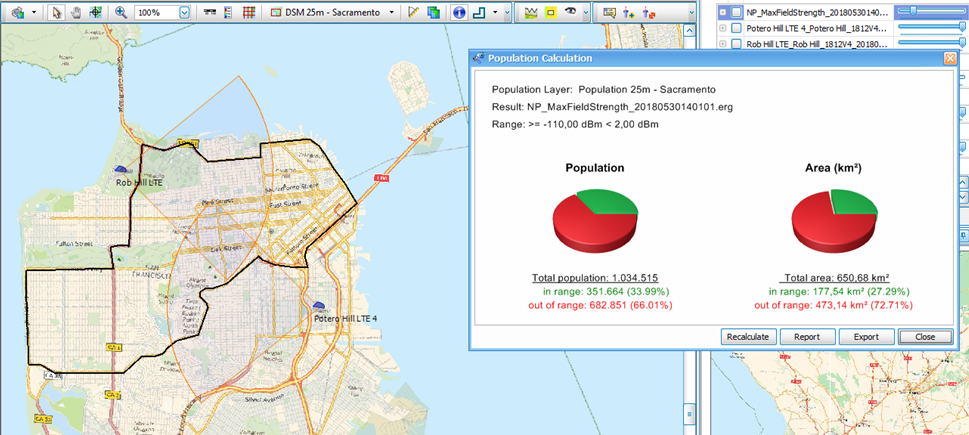
Task: Click the Range: >= -110,00 dBm text
Action: pos(575,124)
